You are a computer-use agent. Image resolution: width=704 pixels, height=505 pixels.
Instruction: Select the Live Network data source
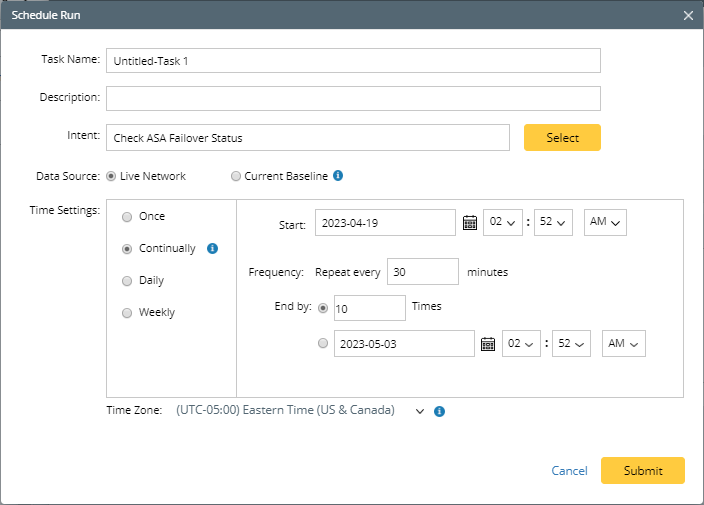click(x=111, y=177)
